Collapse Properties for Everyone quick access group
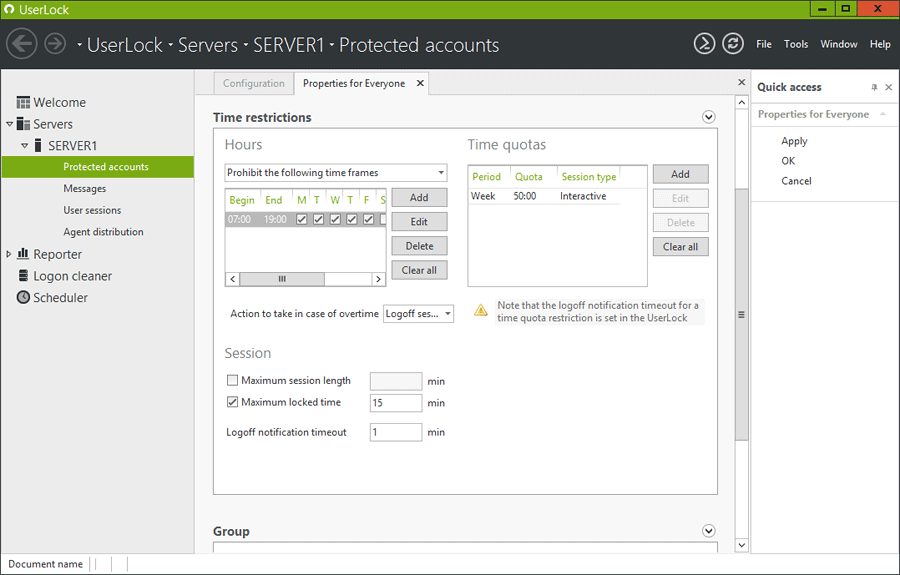 (x=883, y=114)
